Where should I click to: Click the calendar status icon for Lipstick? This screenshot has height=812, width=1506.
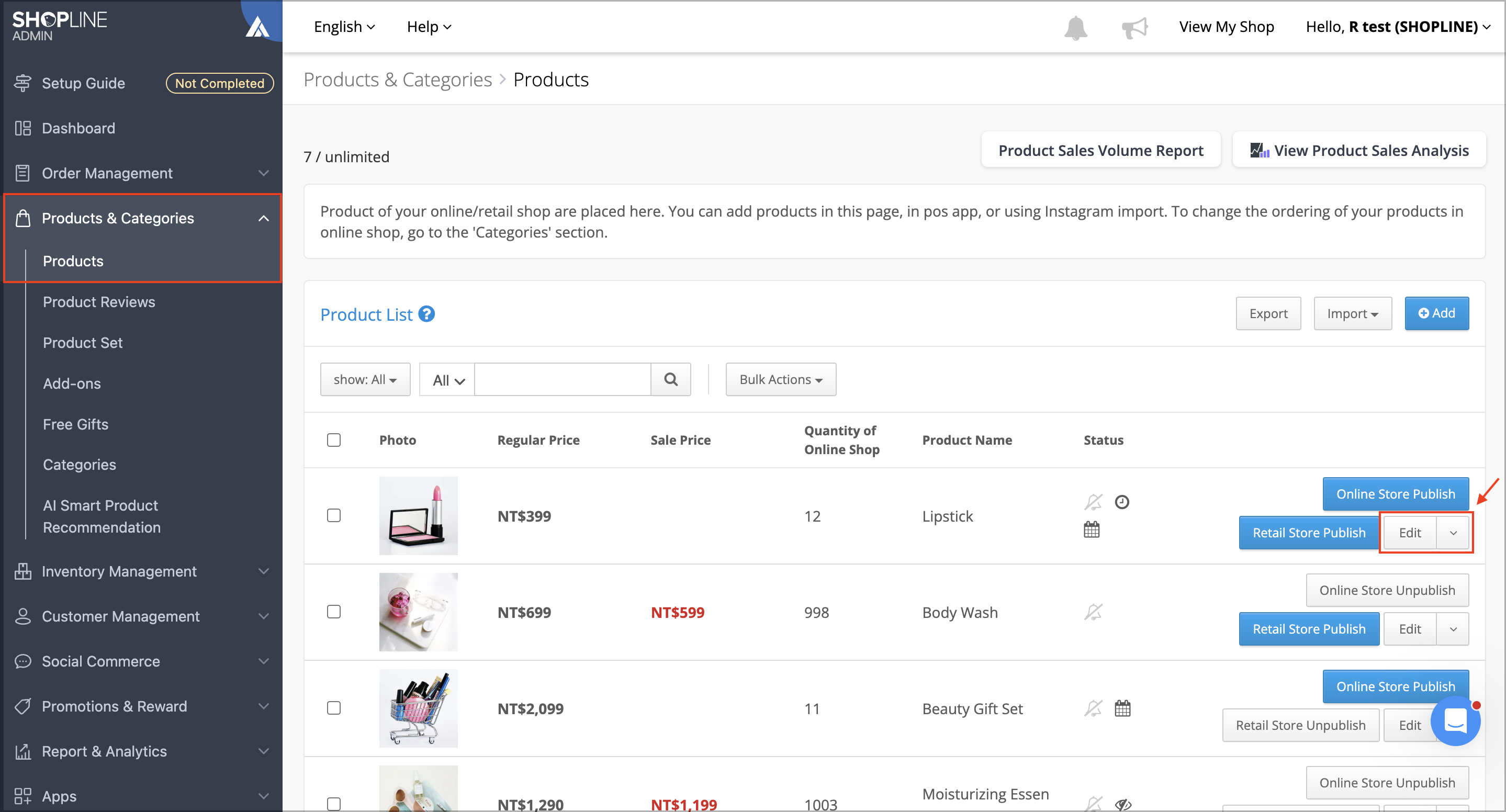pos(1092,529)
